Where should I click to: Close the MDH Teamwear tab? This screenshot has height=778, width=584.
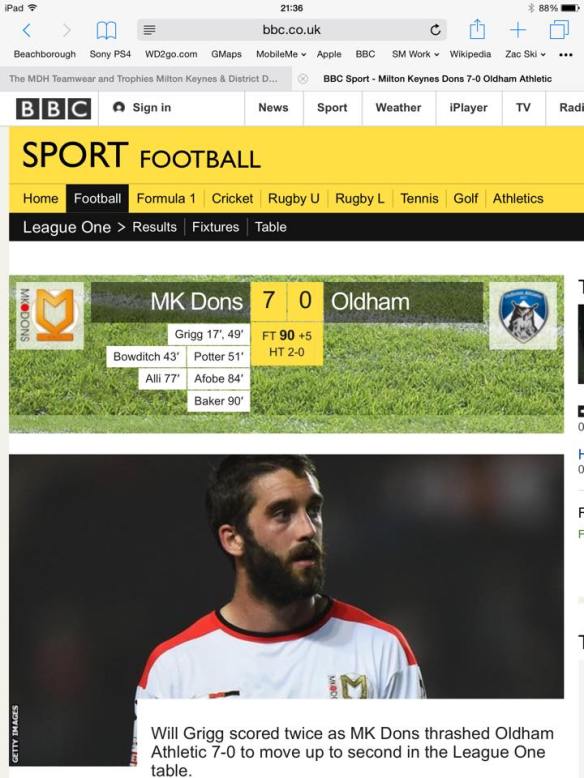pos(303,79)
